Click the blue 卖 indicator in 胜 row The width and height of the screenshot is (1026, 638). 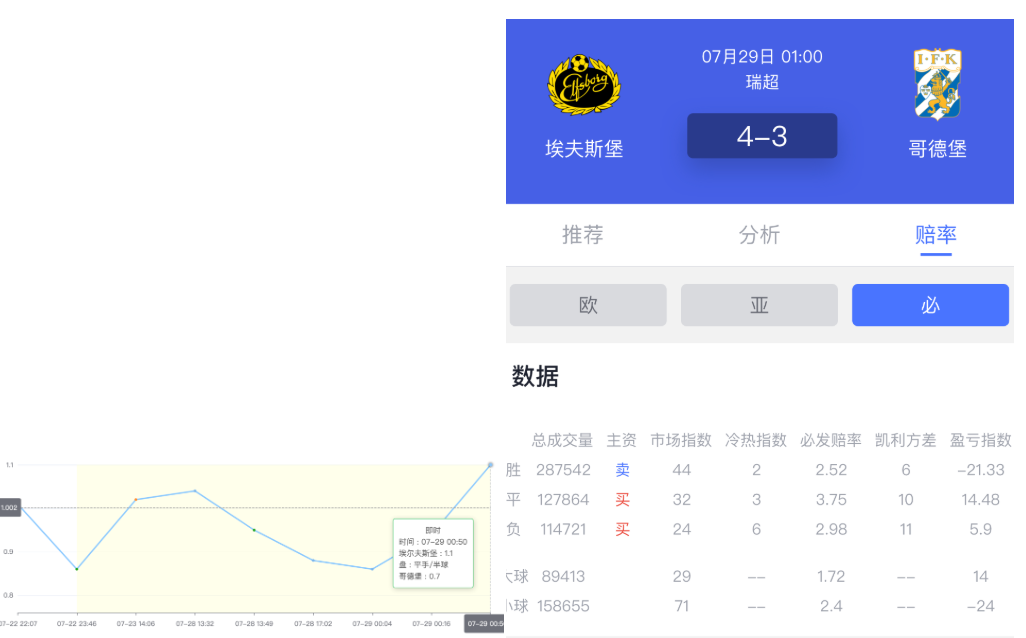pyautogui.click(x=622, y=470)
